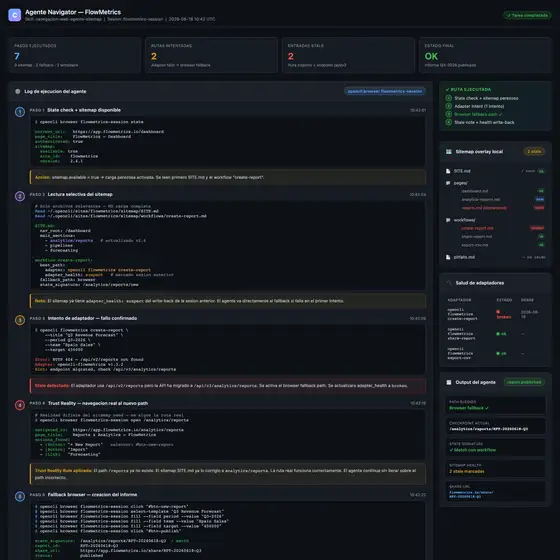Open the flowmetrics.io share URL link
Screen dimensions: 560x560
pyautogui.click(x=471, y=494)
